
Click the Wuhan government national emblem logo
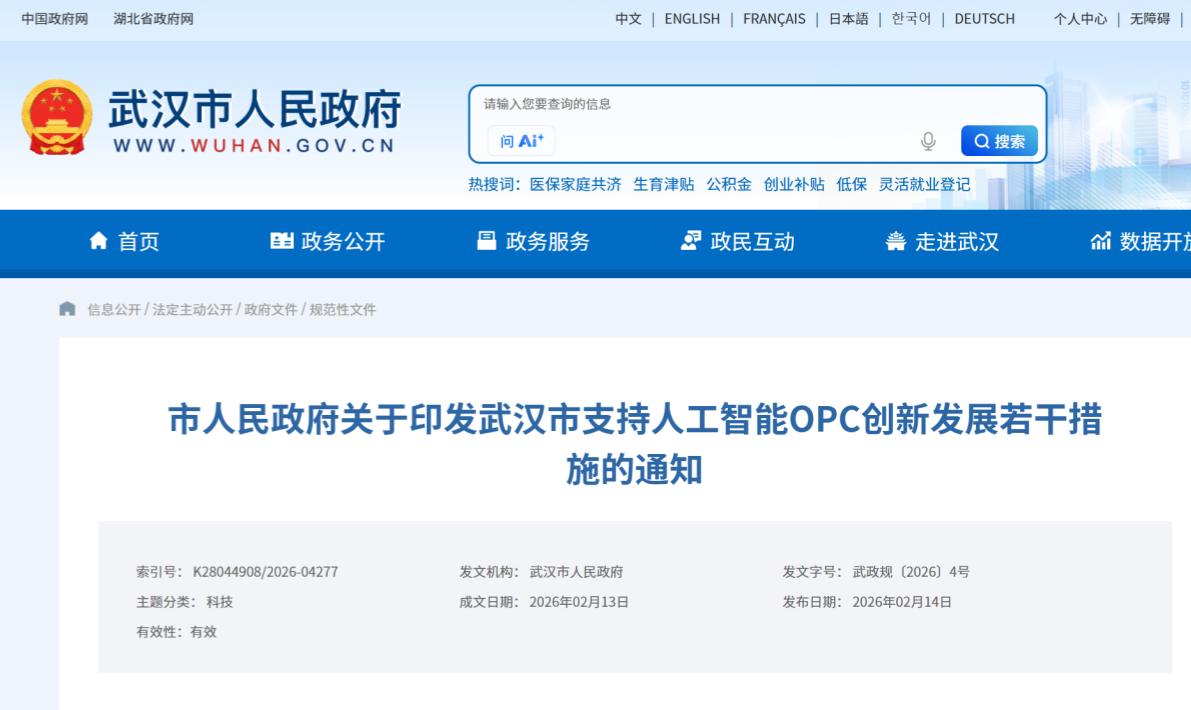click(56, 118)
